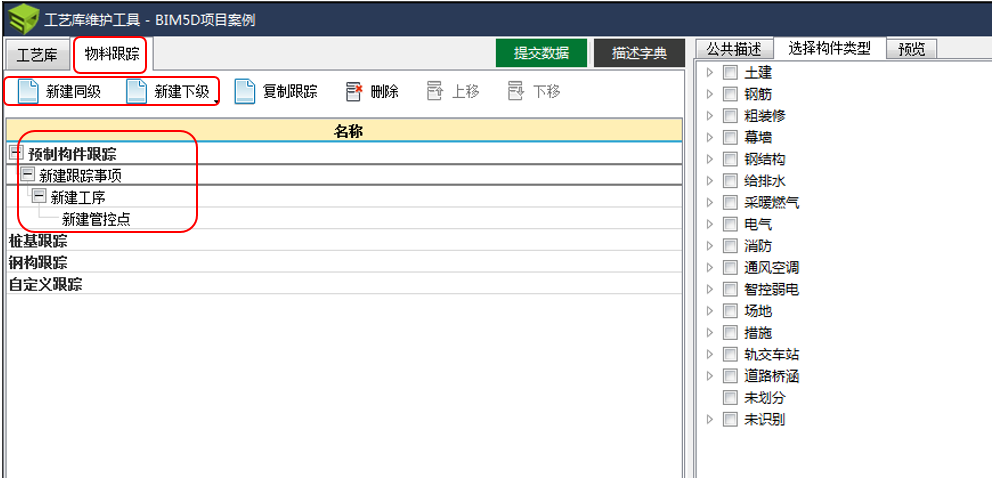
Task: Check the 采暖燃气 checkbox
Action: (x=730, y=203)
